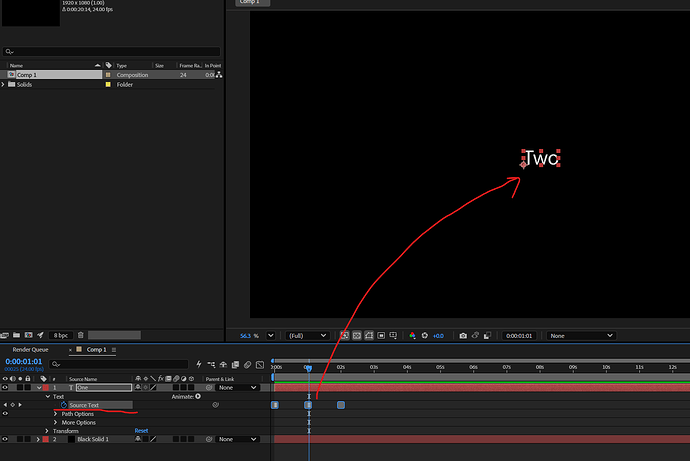Go to previous Source Text keyframe

point(5,405)
